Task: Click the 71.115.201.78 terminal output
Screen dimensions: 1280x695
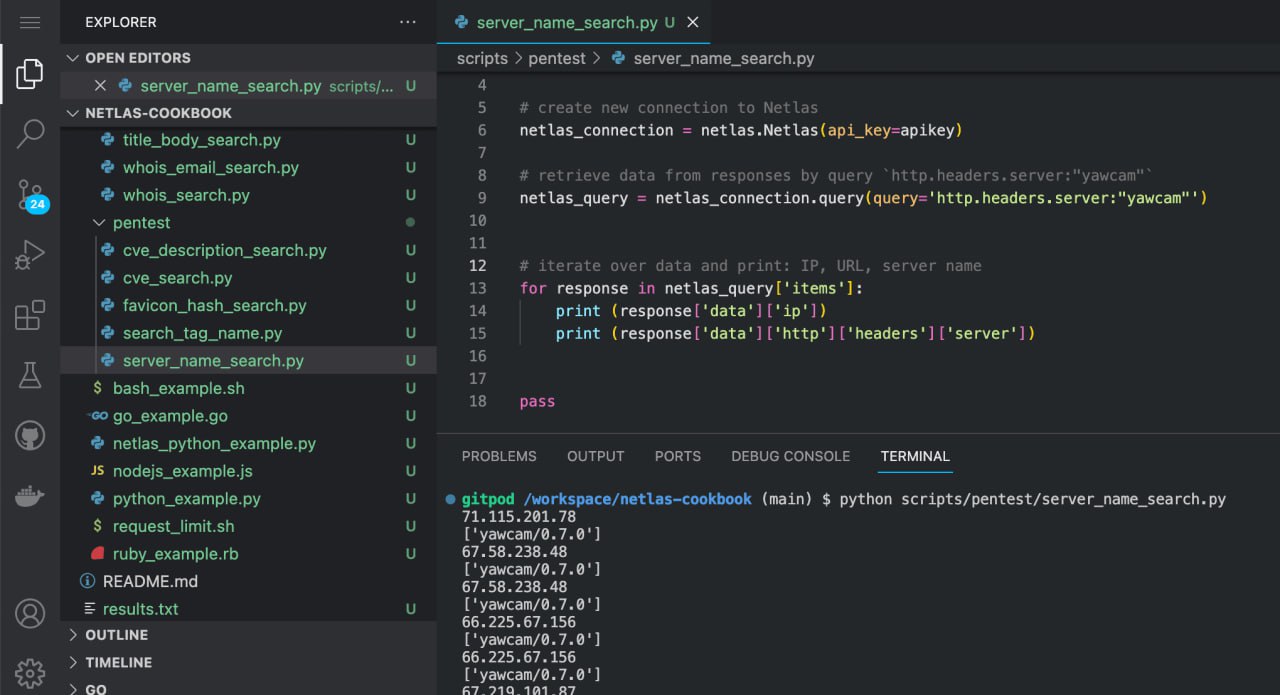Action: (518, 517)
